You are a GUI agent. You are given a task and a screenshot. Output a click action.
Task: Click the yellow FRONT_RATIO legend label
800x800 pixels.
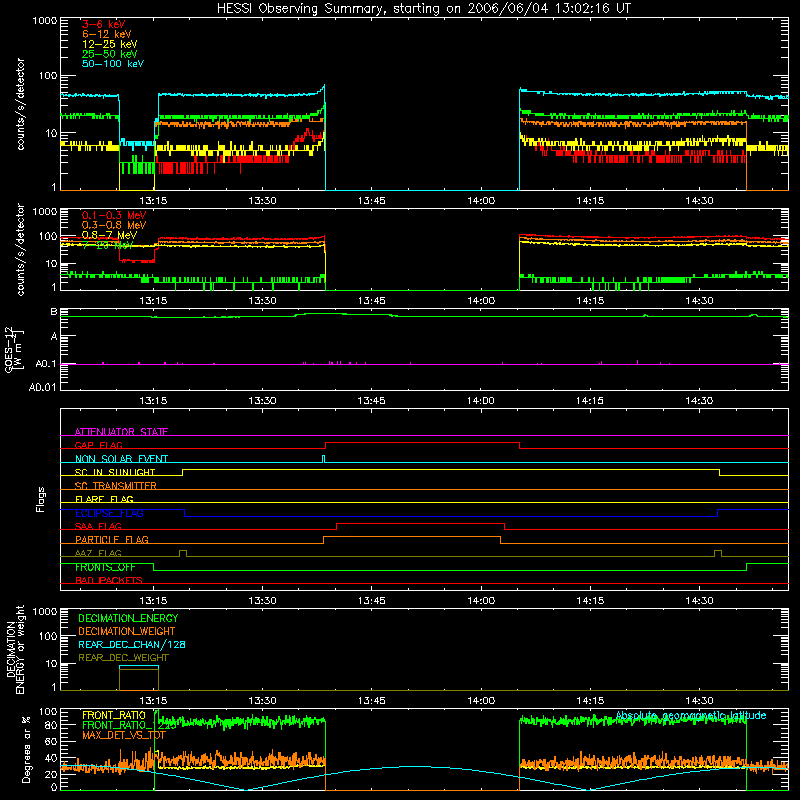(x=114, y=715)
